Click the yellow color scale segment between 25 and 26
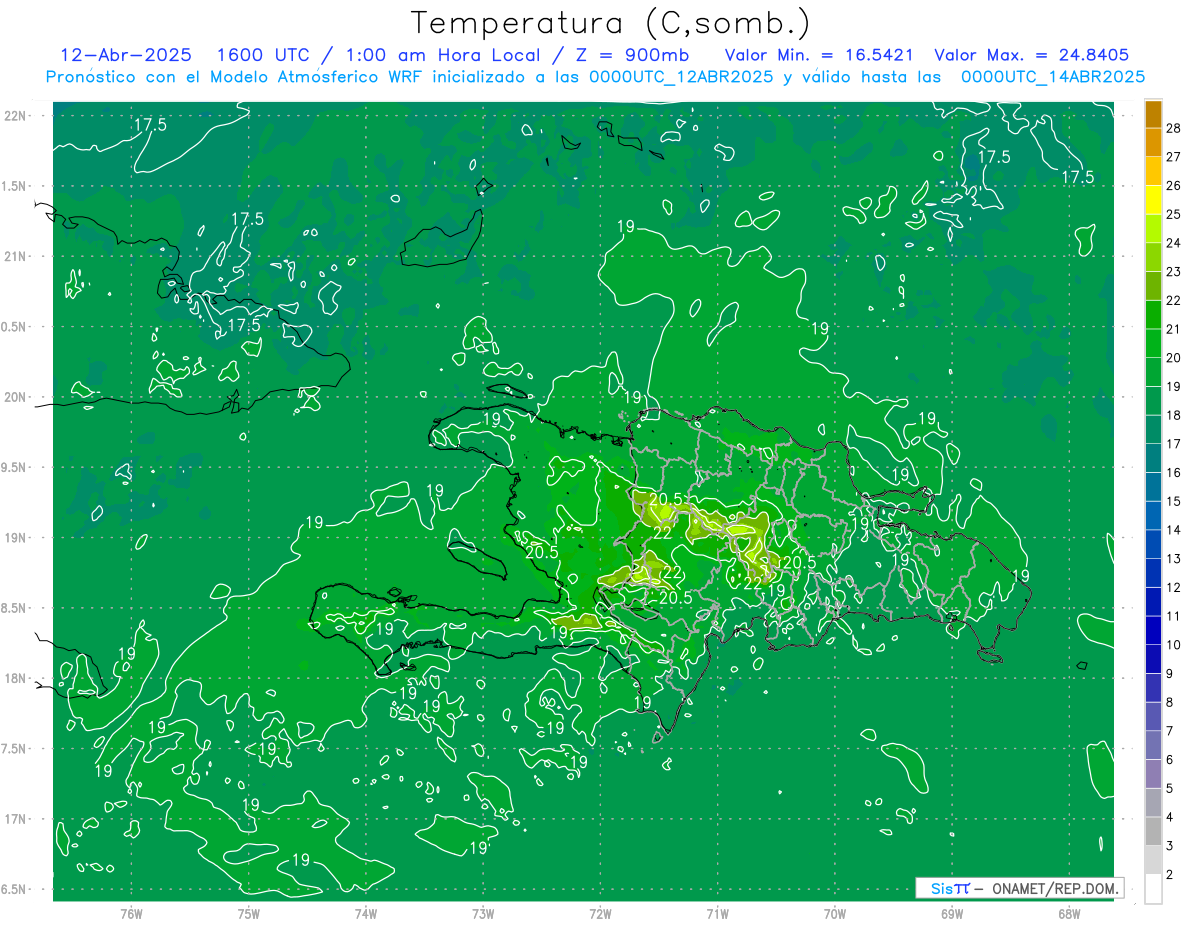The width and height of the screenshot is (1200, 927). (1153, 200)
